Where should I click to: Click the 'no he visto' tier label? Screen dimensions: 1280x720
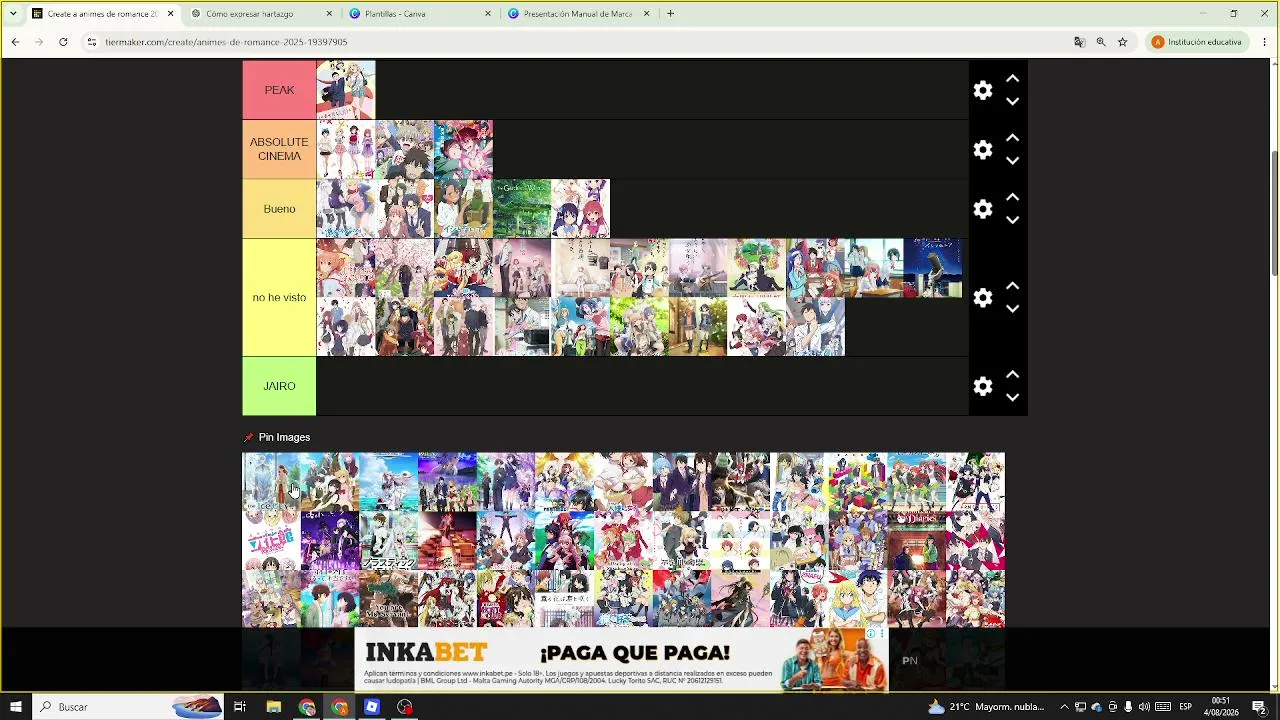pos(279,297)
